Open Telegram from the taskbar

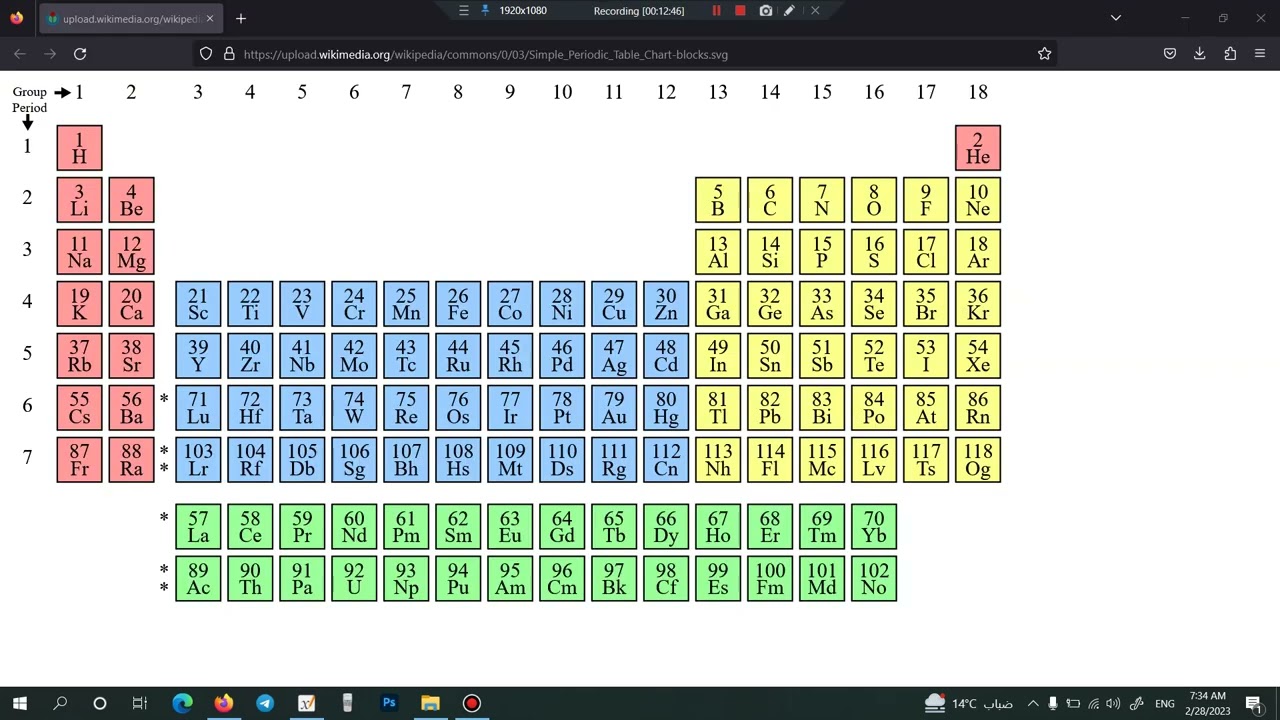click(265, 703)
